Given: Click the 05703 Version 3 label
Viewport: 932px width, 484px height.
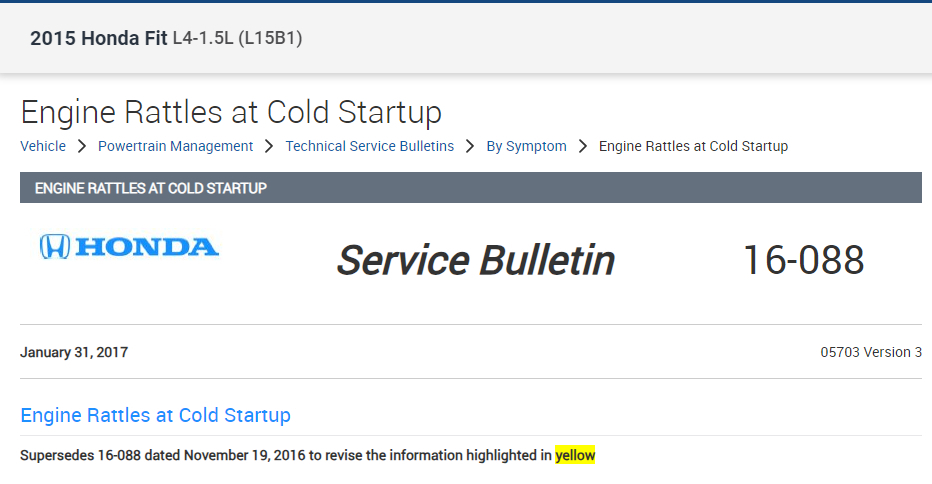Looking at the screenshot, I should coord(871,352).
